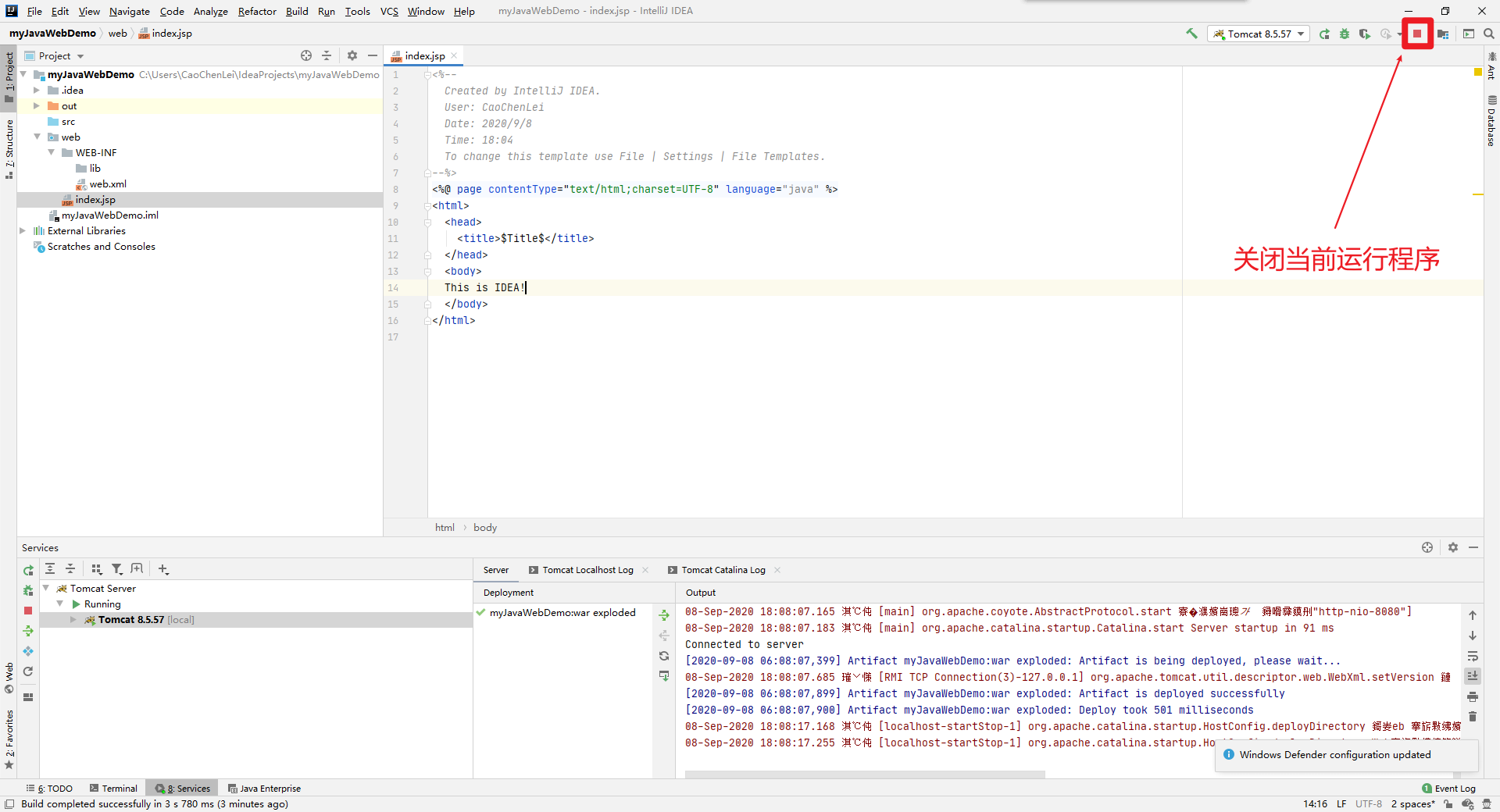
Task: Click Deploy All icon in Services sidebar
Action: click(28, 631)
